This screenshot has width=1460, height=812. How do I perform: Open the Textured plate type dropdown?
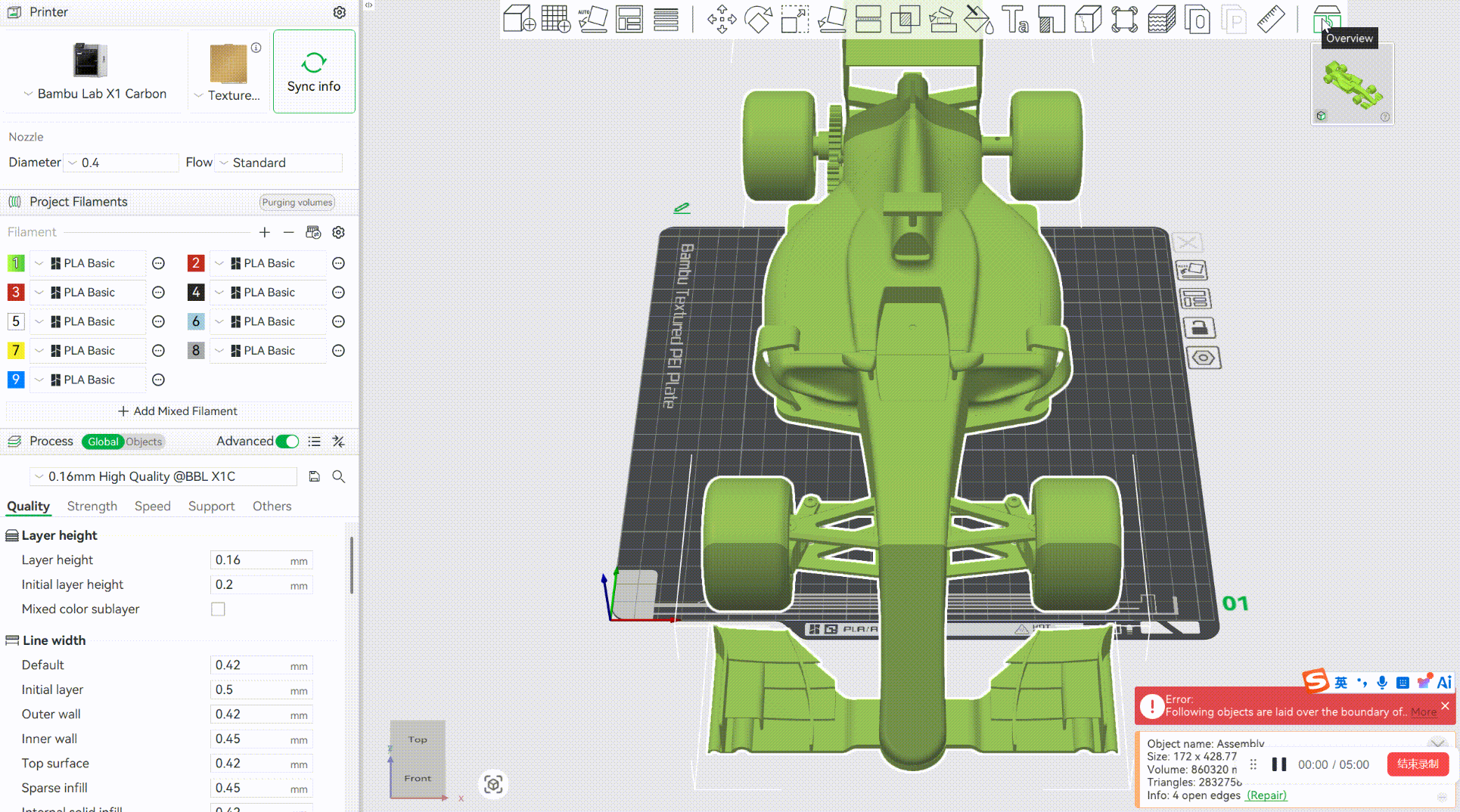tap(227, 95)
